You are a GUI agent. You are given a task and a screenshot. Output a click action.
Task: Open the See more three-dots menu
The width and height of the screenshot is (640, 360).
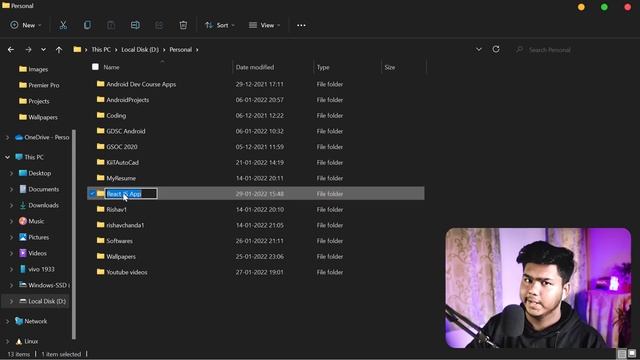tap(301, 25)
